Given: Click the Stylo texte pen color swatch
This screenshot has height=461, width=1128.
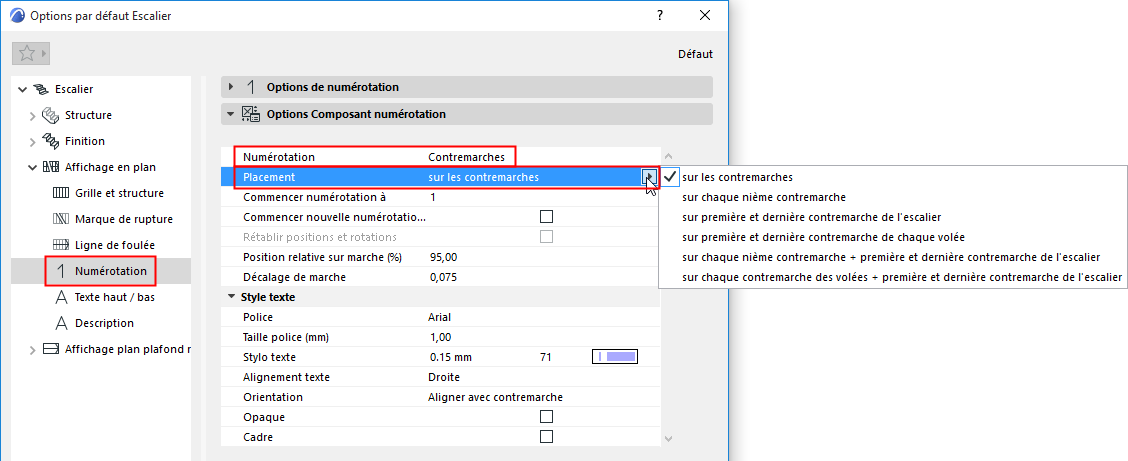Looking at the screenshot, I should [615, 357].
